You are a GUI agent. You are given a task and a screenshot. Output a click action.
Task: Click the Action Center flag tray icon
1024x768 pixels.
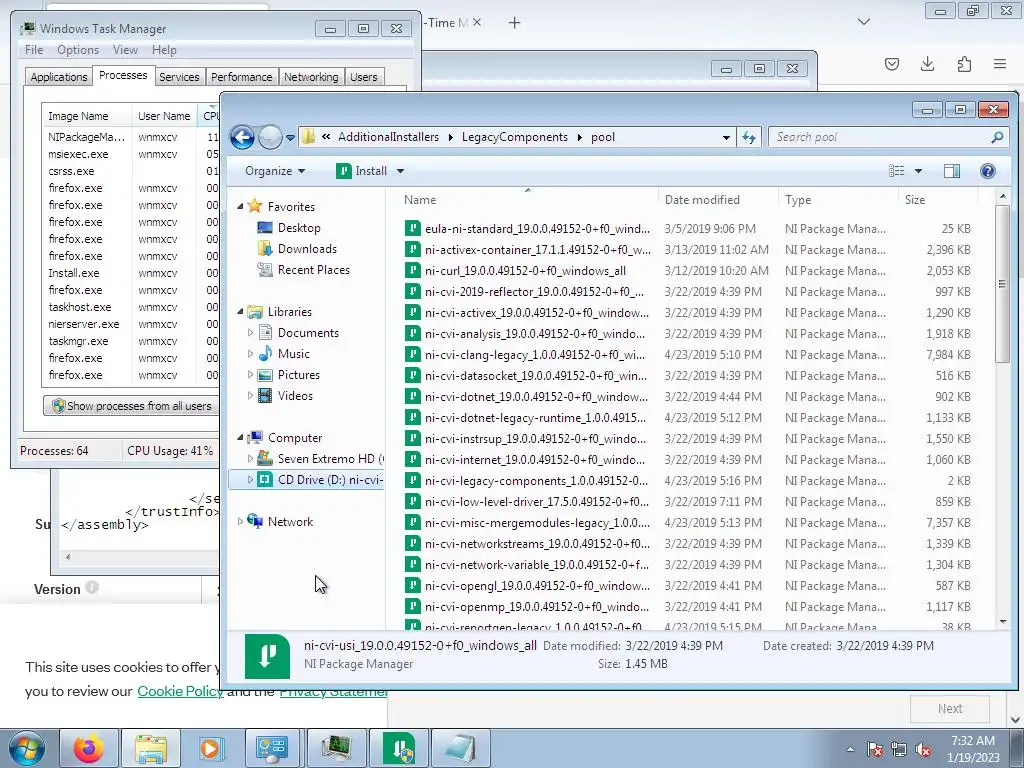[x=875, y=750]
